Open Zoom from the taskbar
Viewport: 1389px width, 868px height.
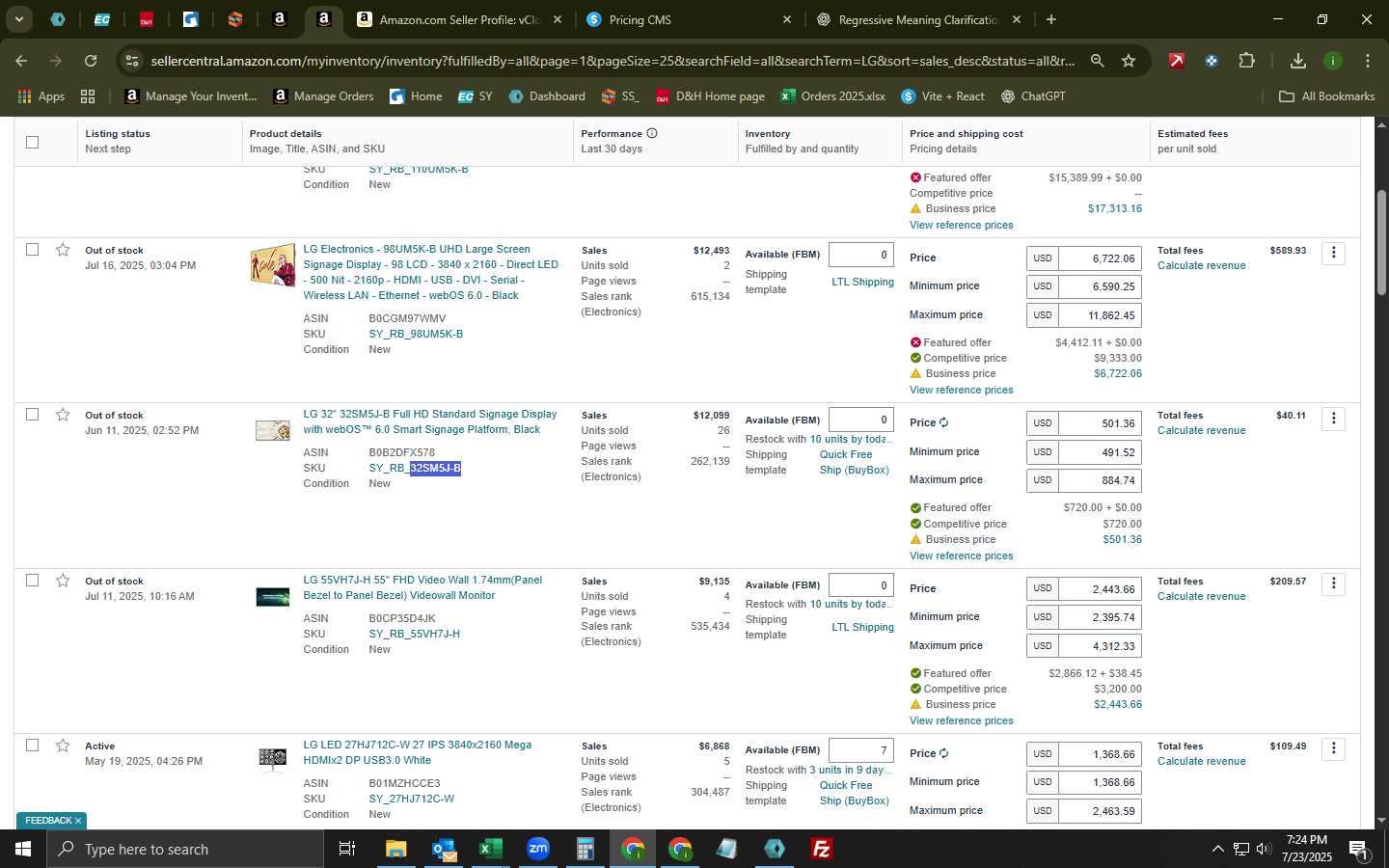click(538, 849)
